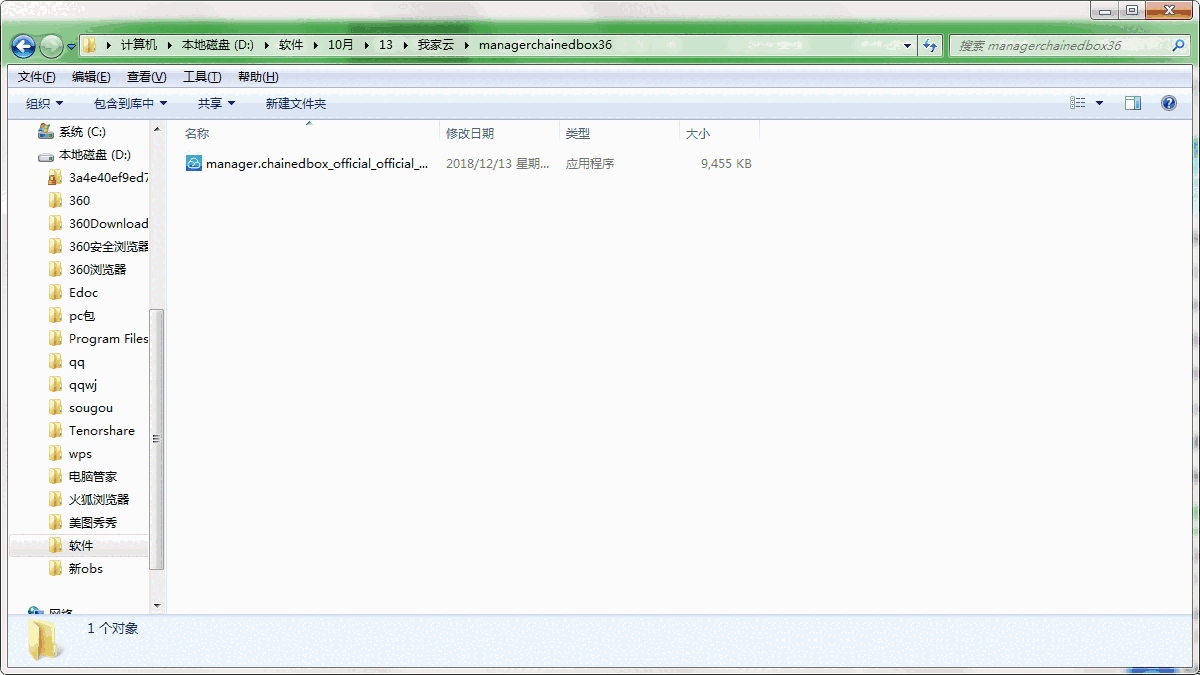Open the 查看(V) menu

pyautogui.click(x=146, y=77)
